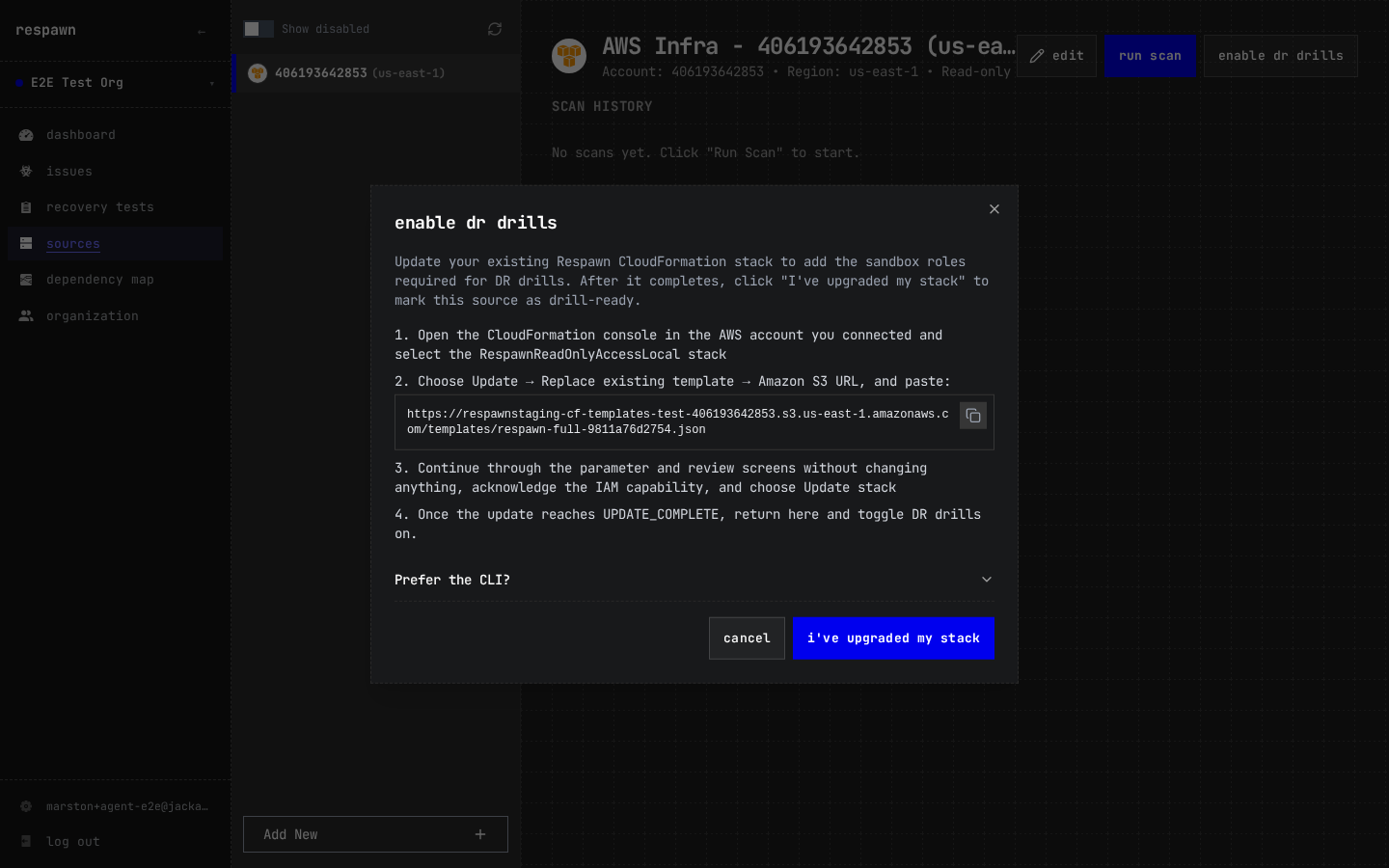Click the AWS icon in source list row
The width and height of the screenshot is (1389, 868).
[x=258, y=73]
